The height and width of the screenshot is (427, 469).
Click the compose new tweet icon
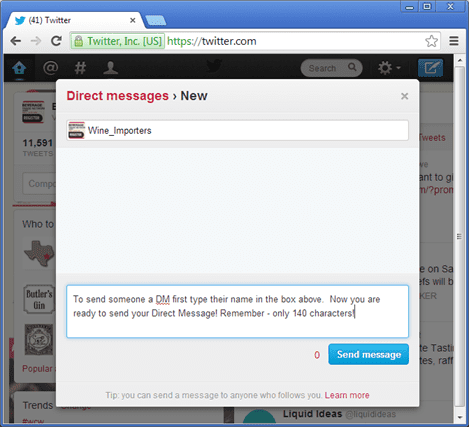coord(430,68)
